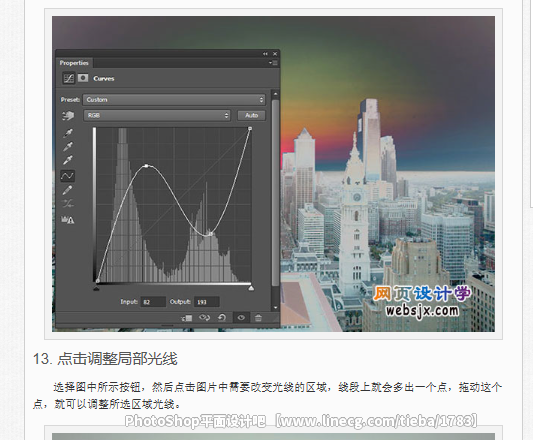Open the Properties panel flyout menu
533x440 pixels.
(x=273, y=63)
